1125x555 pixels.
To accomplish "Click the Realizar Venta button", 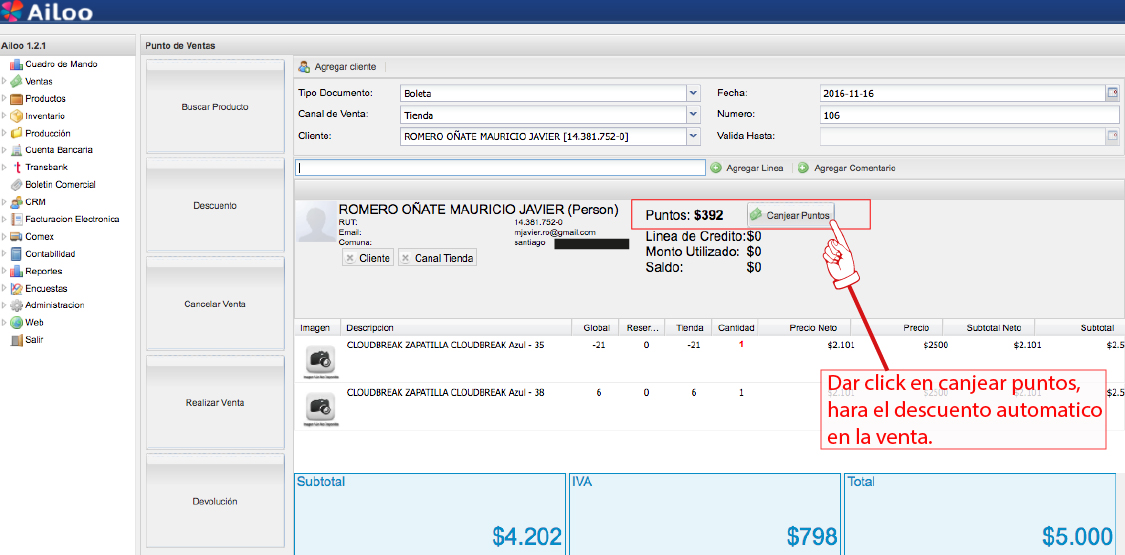I will 215,402.
